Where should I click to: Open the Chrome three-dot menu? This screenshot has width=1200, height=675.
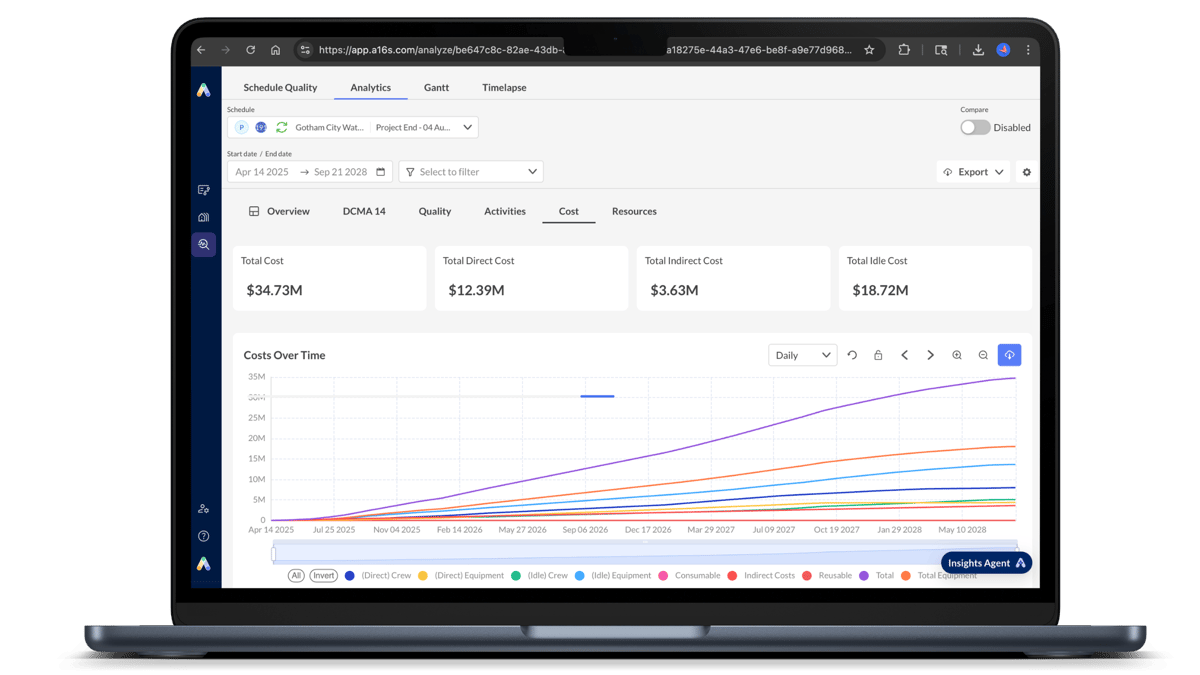coord(1027,50)
